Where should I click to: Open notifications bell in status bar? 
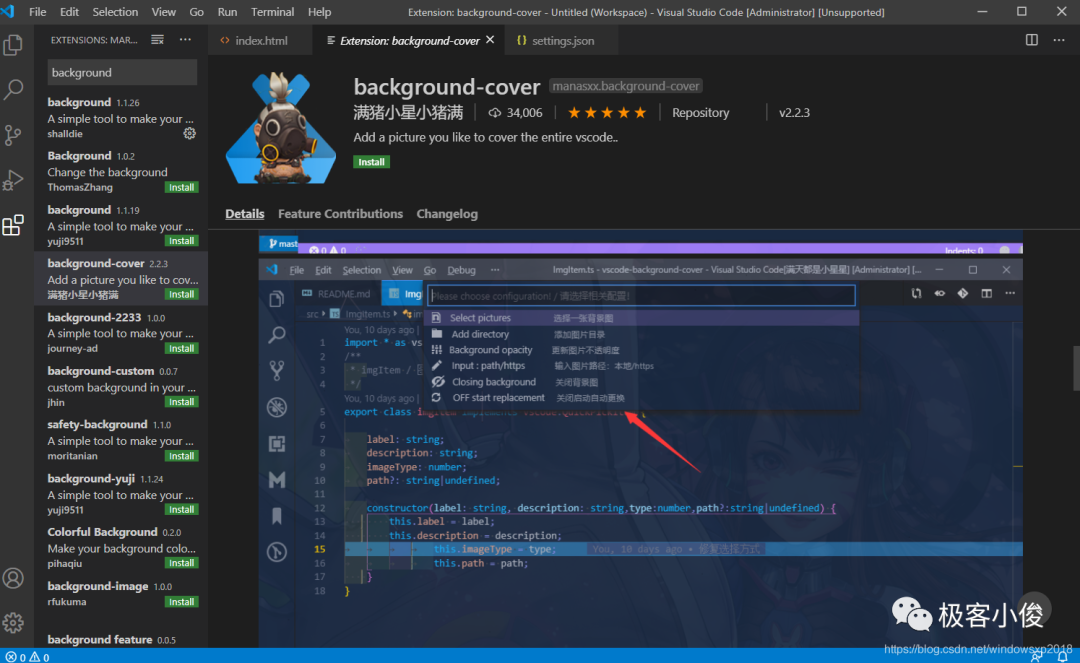pos(1063,657)
